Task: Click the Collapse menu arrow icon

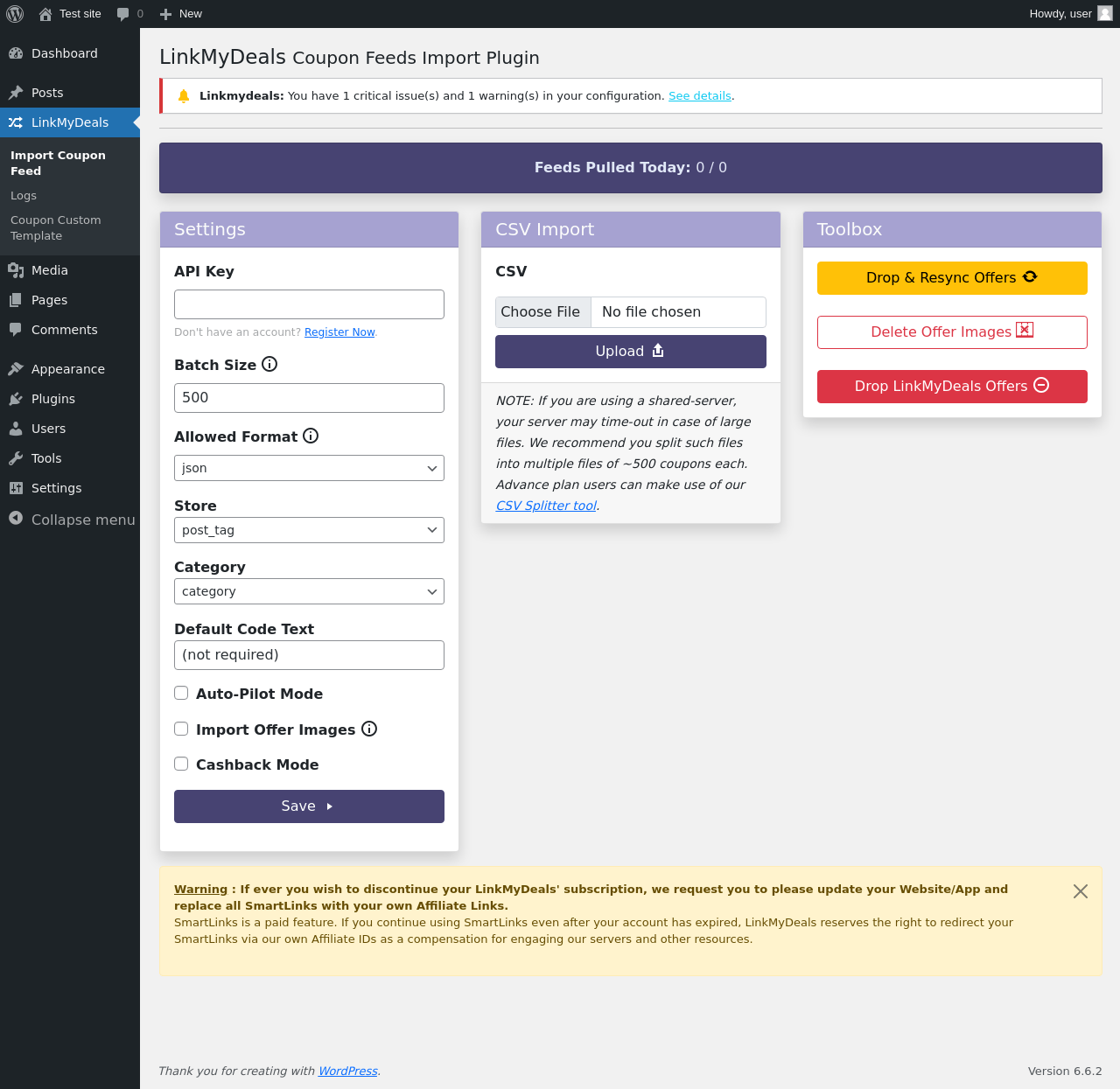Action: click(16, 518)
